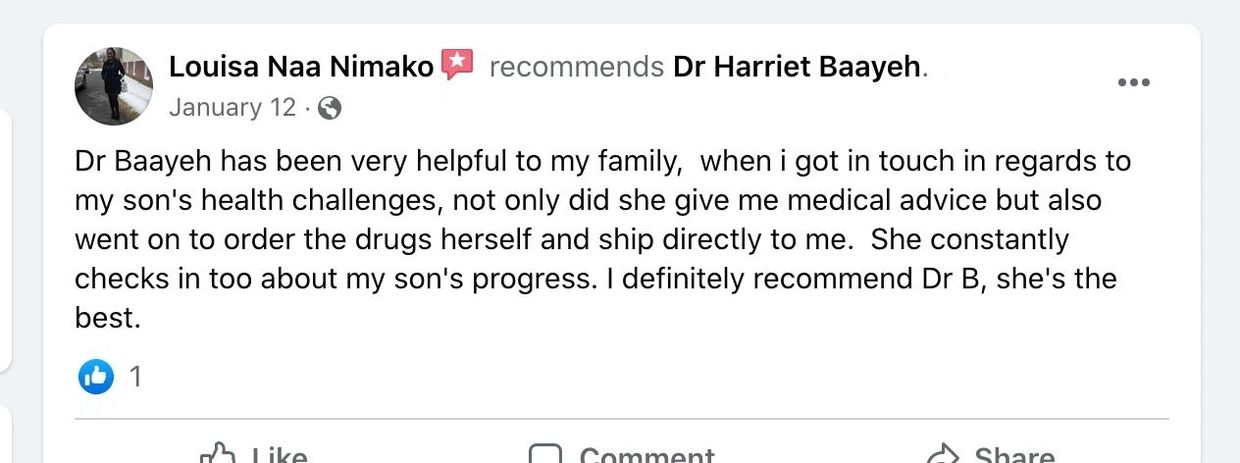Viewport: 1240px width, 463px height.
Task: Click the adjacent card edge at far left
Action: [x=5, y=240]
